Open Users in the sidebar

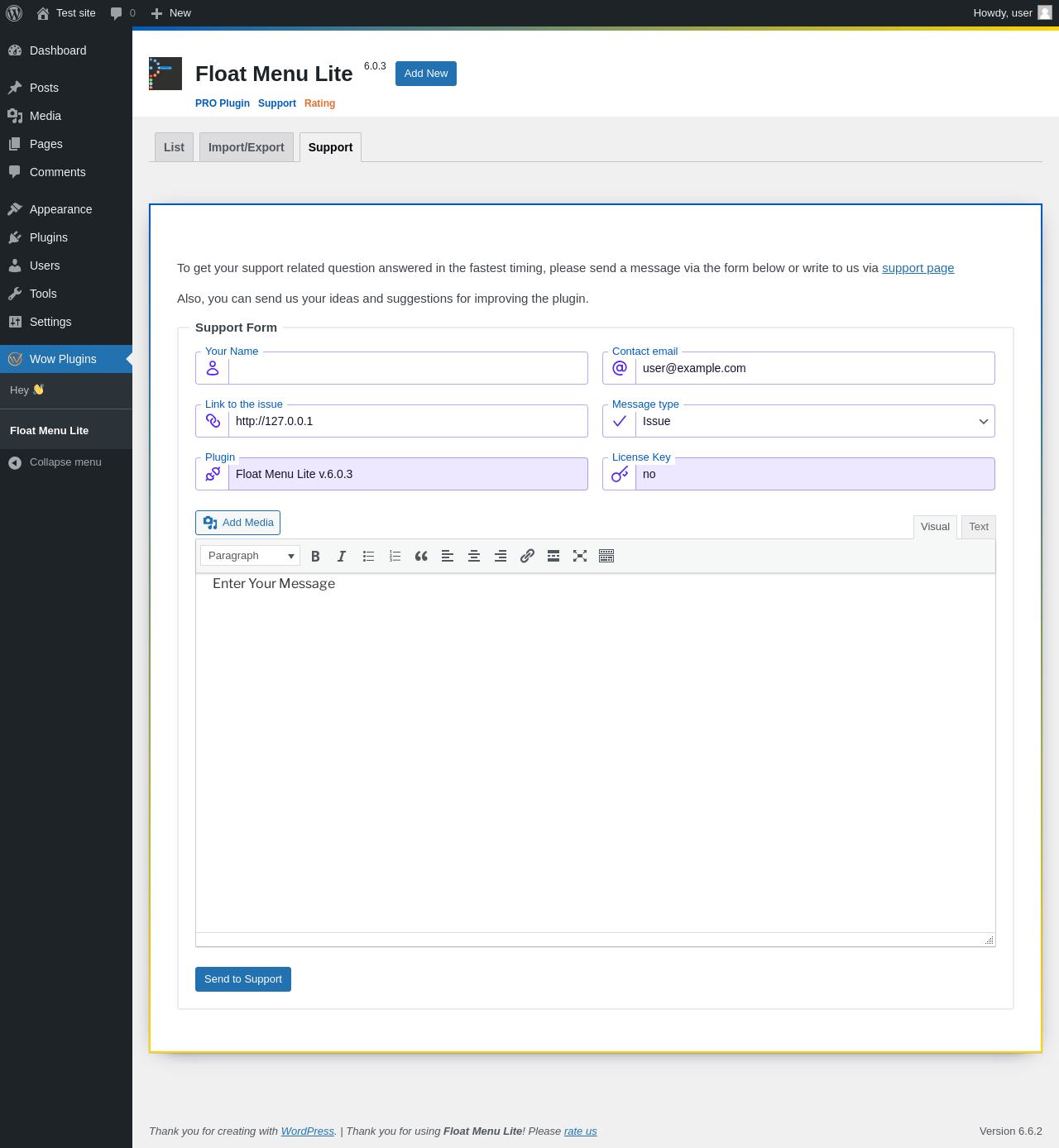point(66,265)
